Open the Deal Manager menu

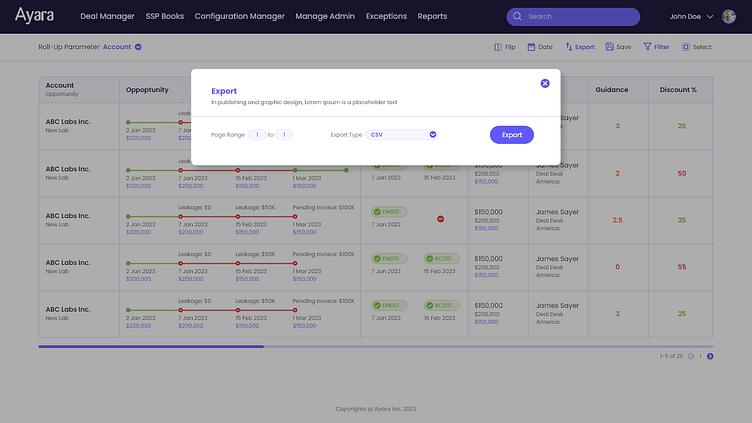coord(107,16)
